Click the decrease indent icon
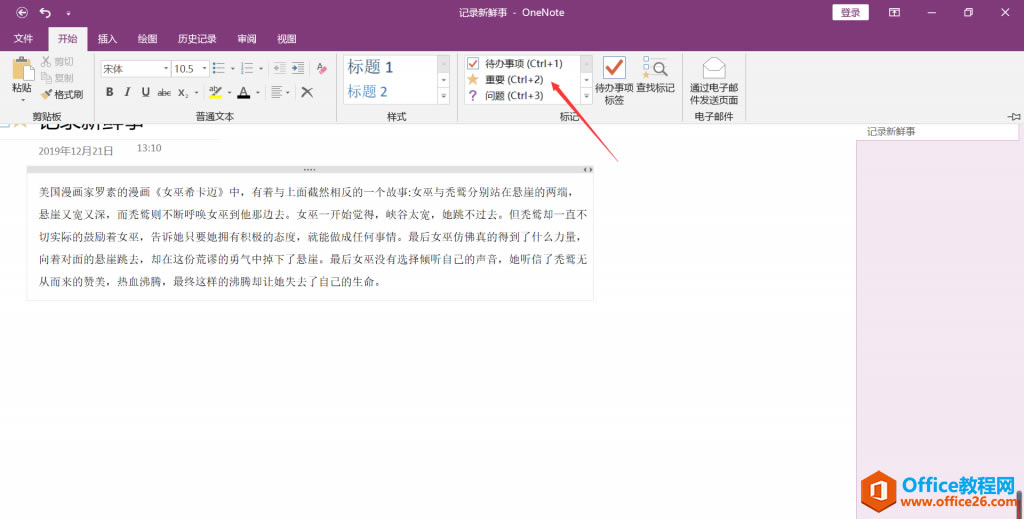Image resolution: width=1024 pixels, height=519 pixels. click(x=280, y=68)
